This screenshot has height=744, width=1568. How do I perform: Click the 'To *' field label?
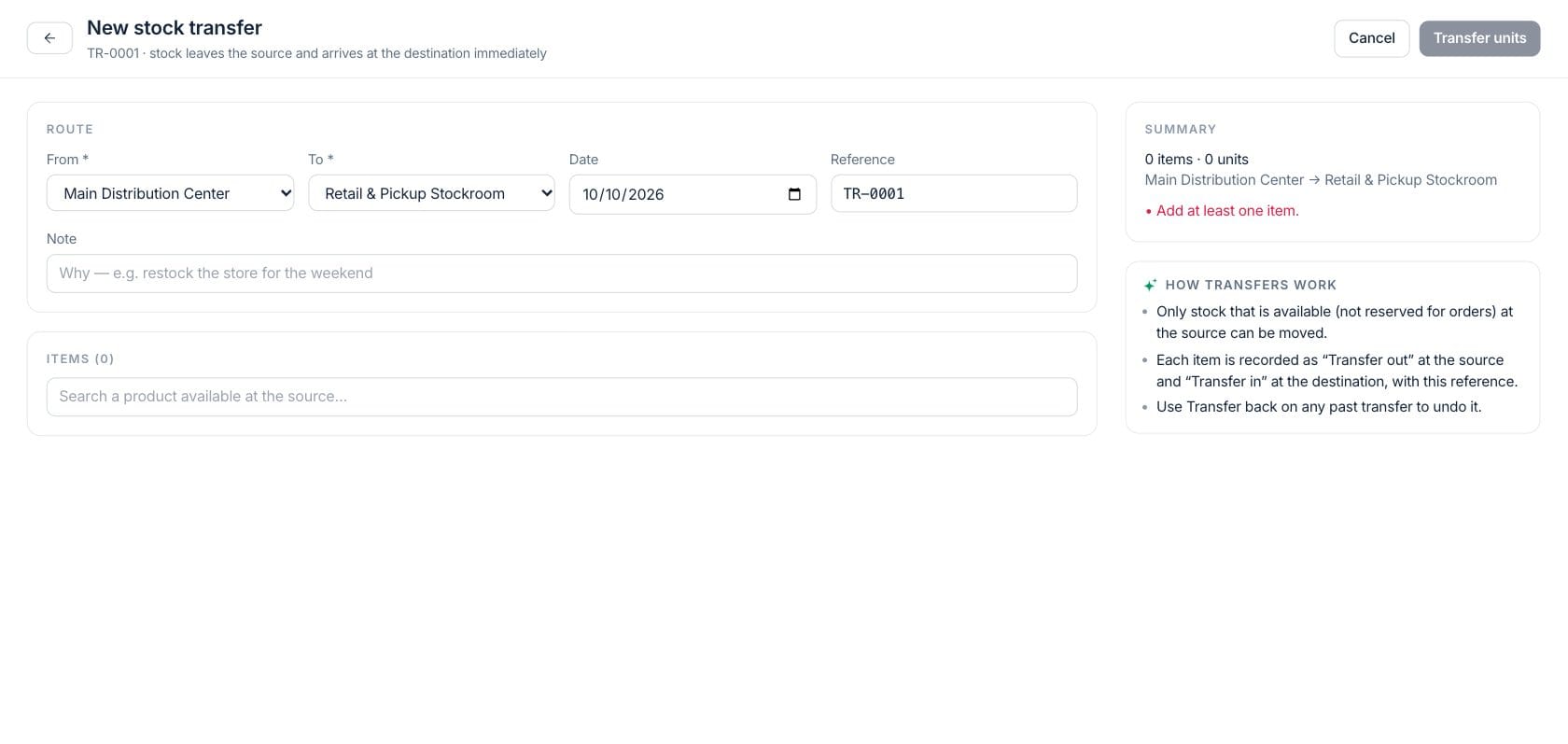pos(320,160)
